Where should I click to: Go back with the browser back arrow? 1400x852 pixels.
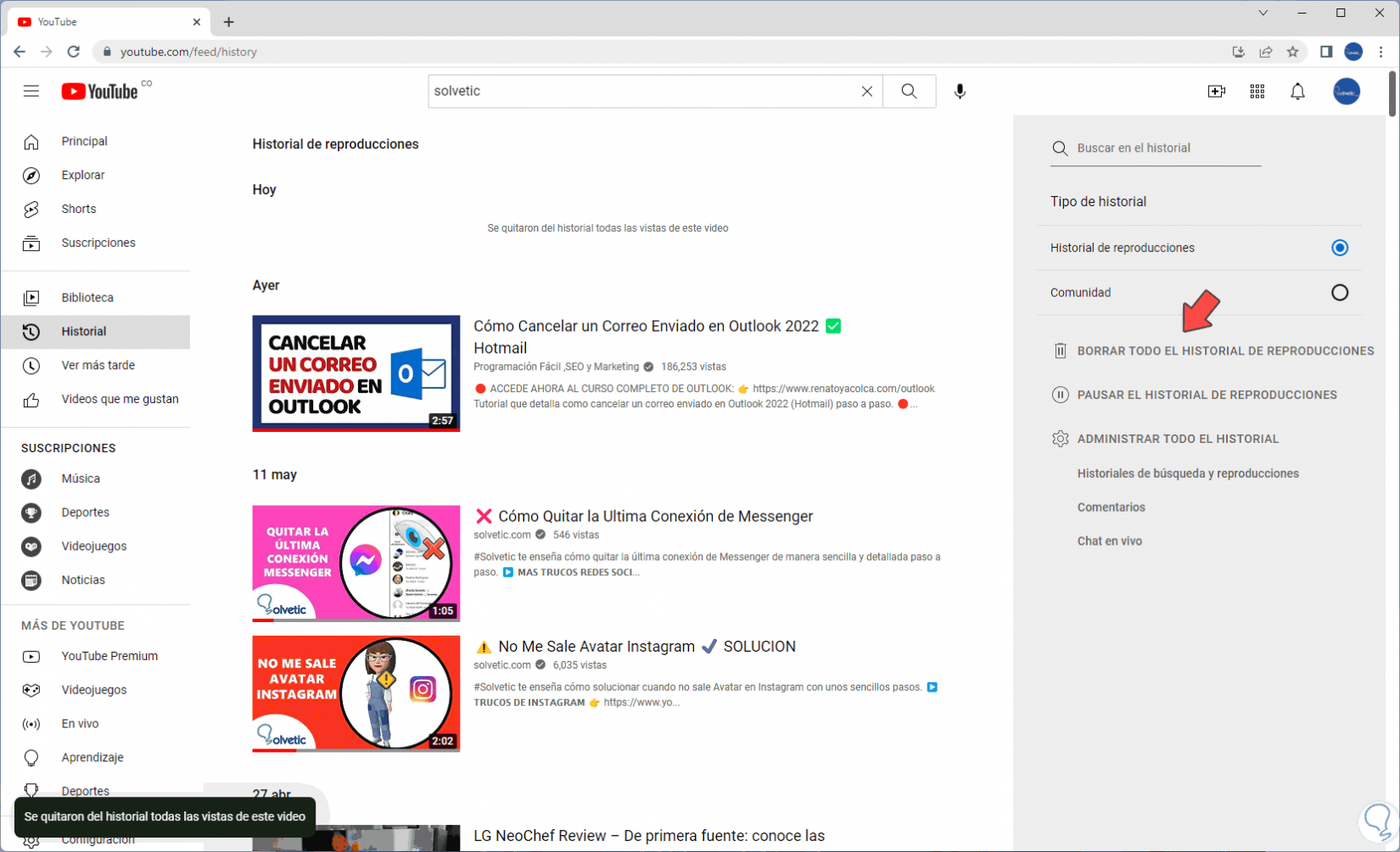(20, 52)
